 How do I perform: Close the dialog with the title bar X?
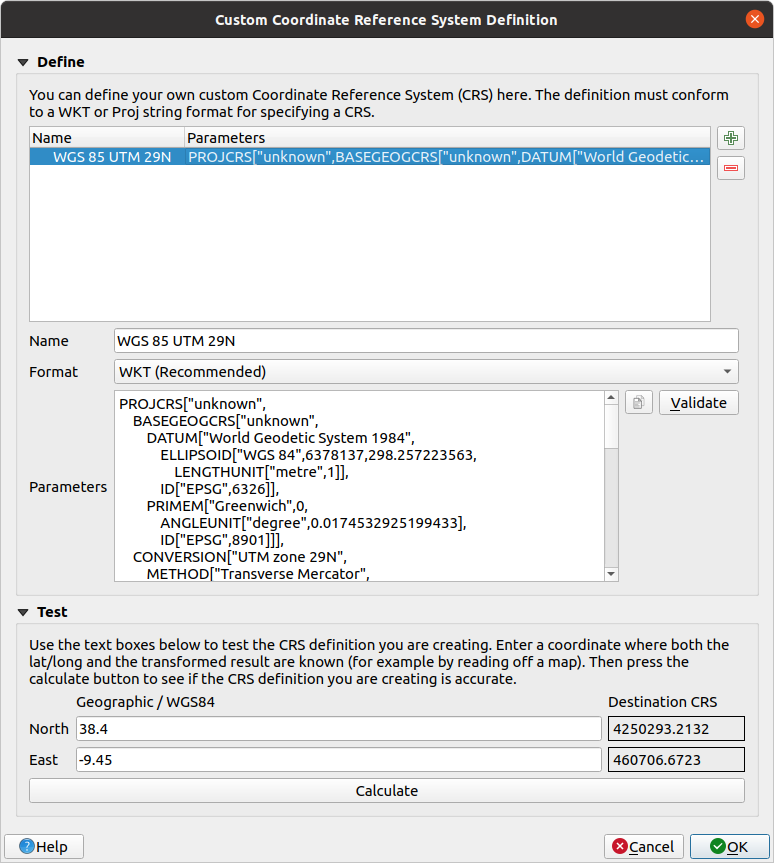pyautogui.click(x=752, y=20)
